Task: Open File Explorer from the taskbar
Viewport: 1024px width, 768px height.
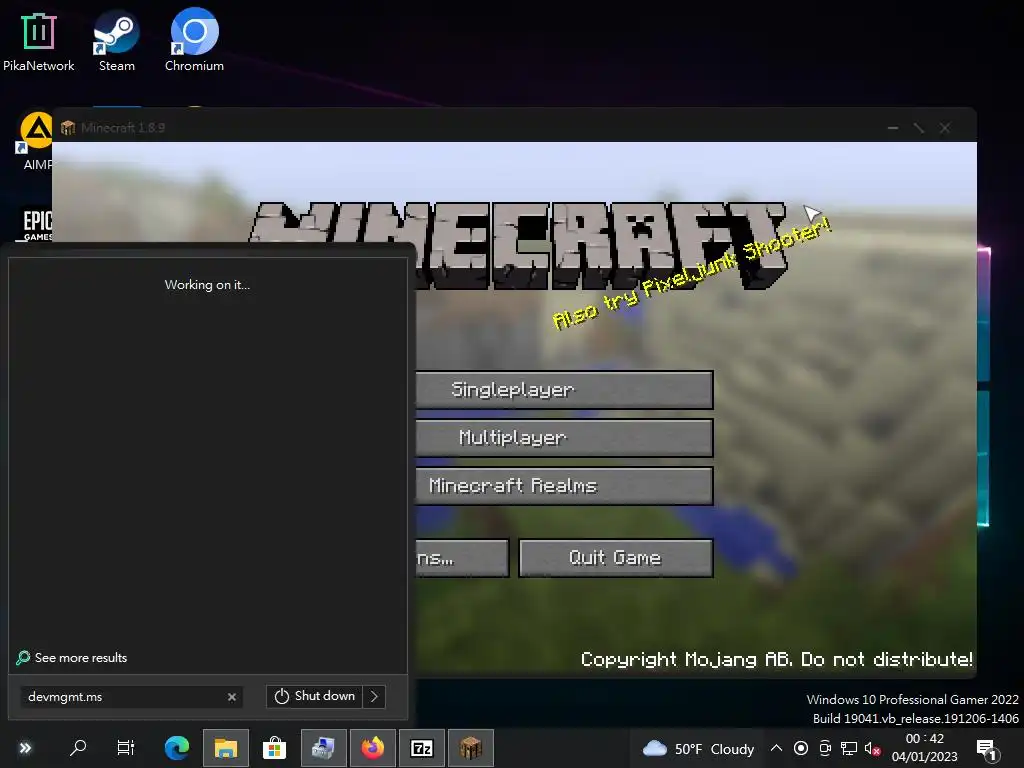Action: point(226,748)
